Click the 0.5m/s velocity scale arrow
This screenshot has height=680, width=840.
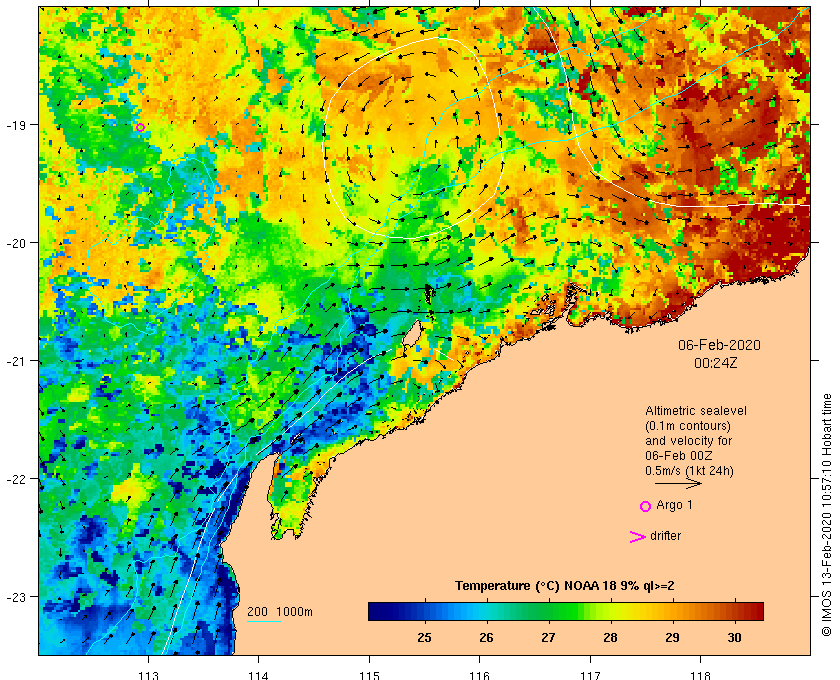click(x=678, y=484)
